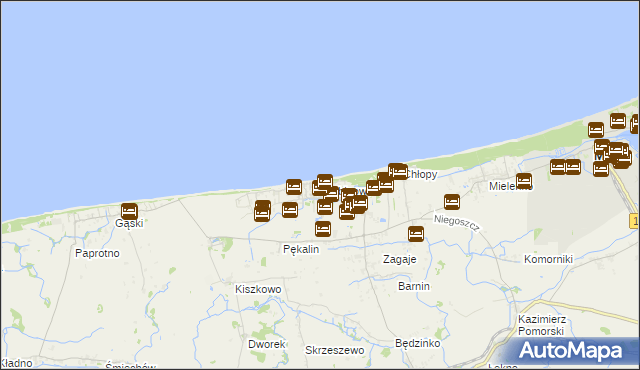Viewport: 640px width, 370px height.
Task: Select the Zagaje village label
Action: point(400,259)
